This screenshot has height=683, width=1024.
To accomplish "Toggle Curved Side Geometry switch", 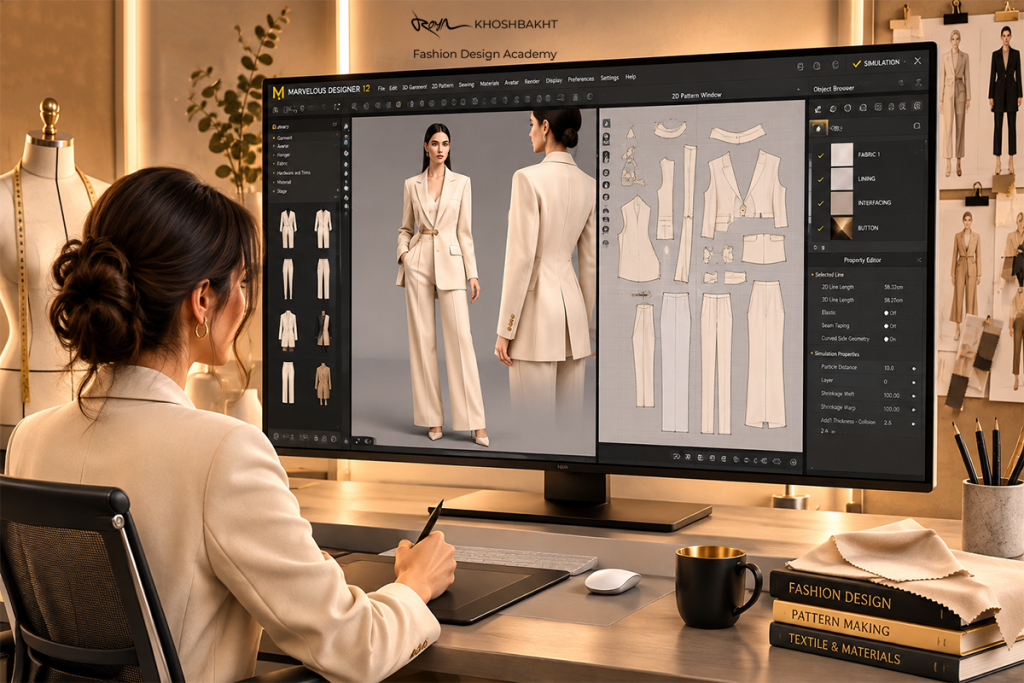I will tap(887, 340).
